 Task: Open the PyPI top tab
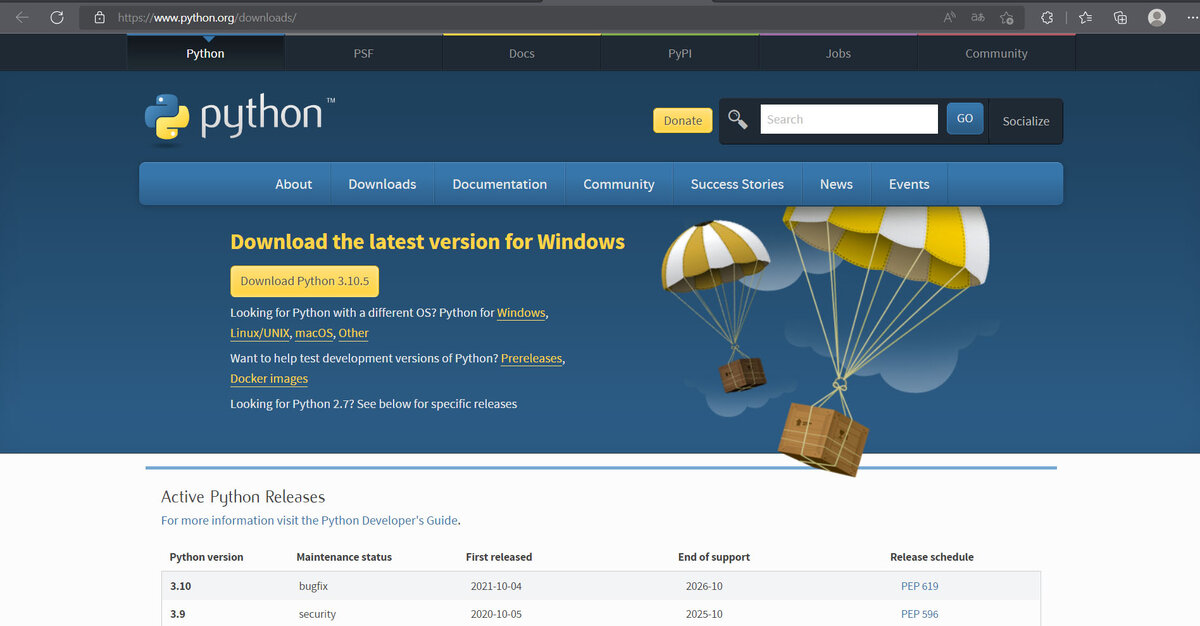pos(680,53)
